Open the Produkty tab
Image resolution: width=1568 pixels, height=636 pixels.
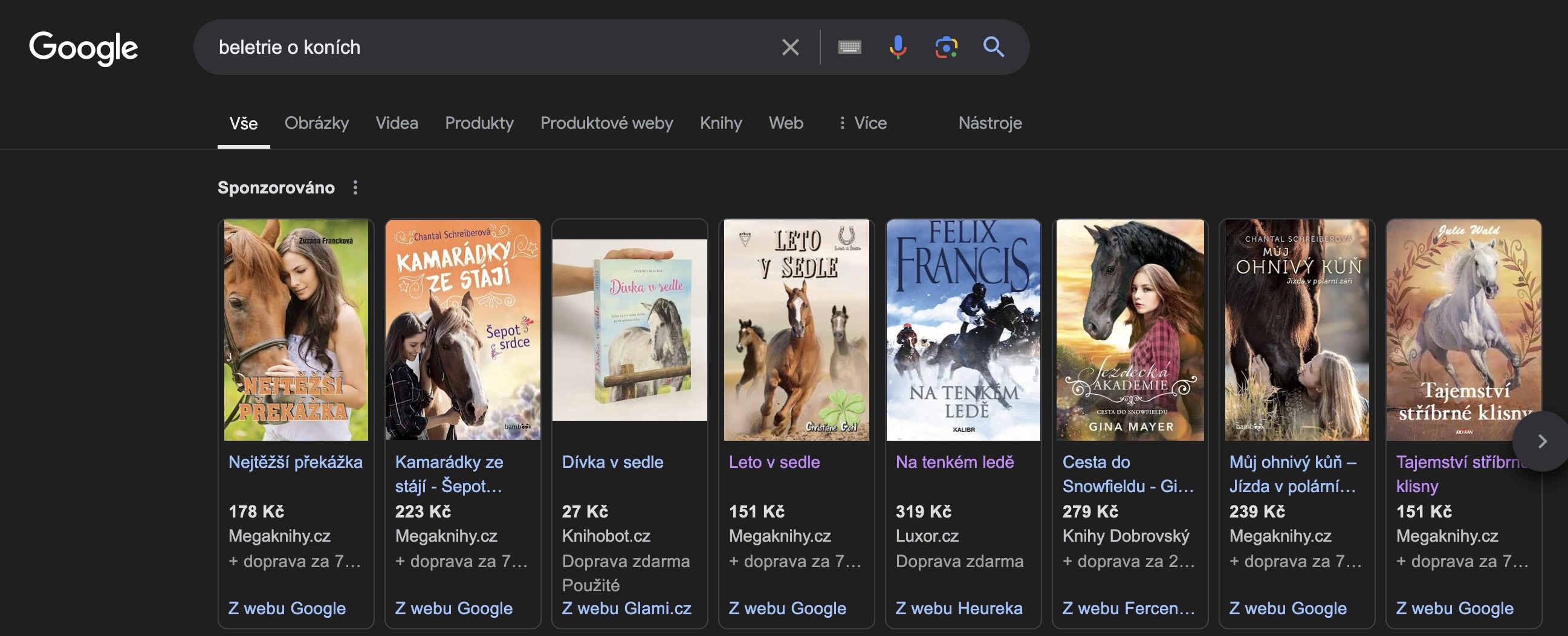tap(479, 123)
